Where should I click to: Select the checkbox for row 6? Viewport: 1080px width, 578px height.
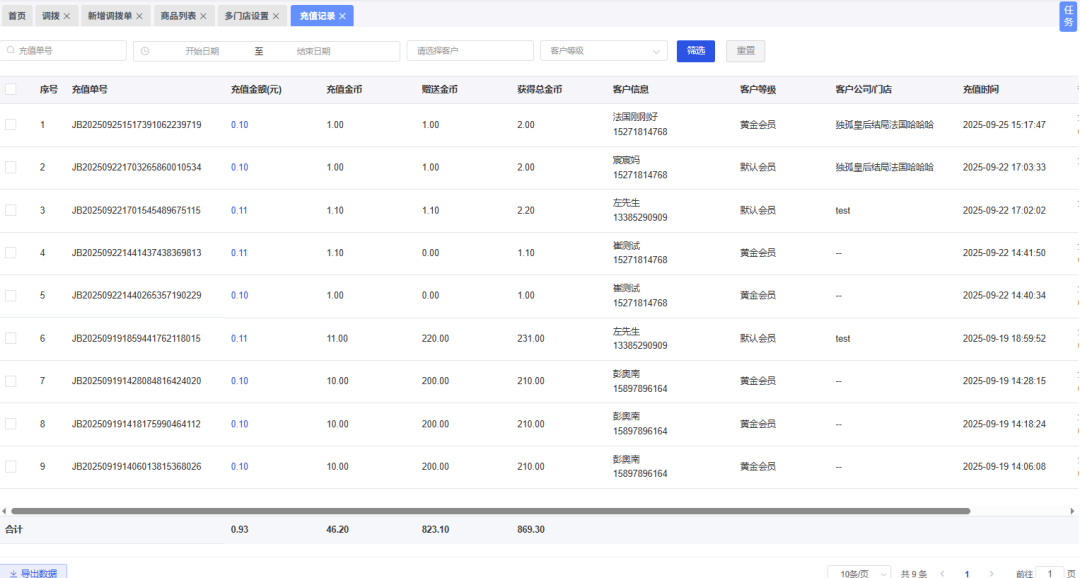pos(11,339)
